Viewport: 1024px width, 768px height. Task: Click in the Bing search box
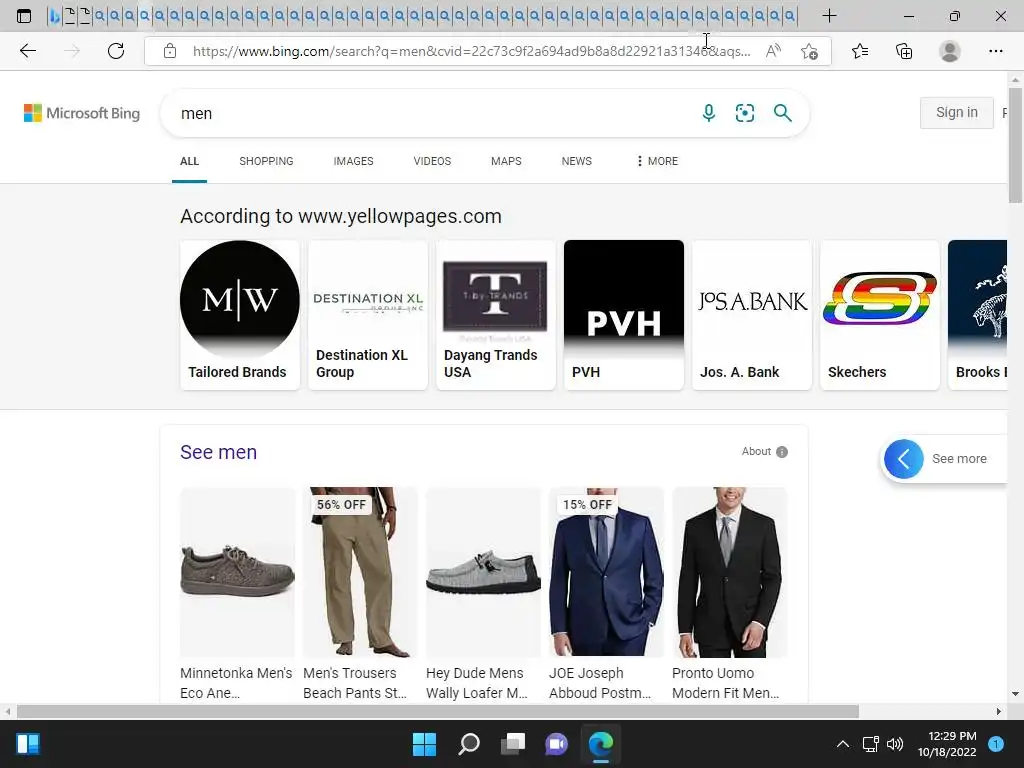pos(431,113)
